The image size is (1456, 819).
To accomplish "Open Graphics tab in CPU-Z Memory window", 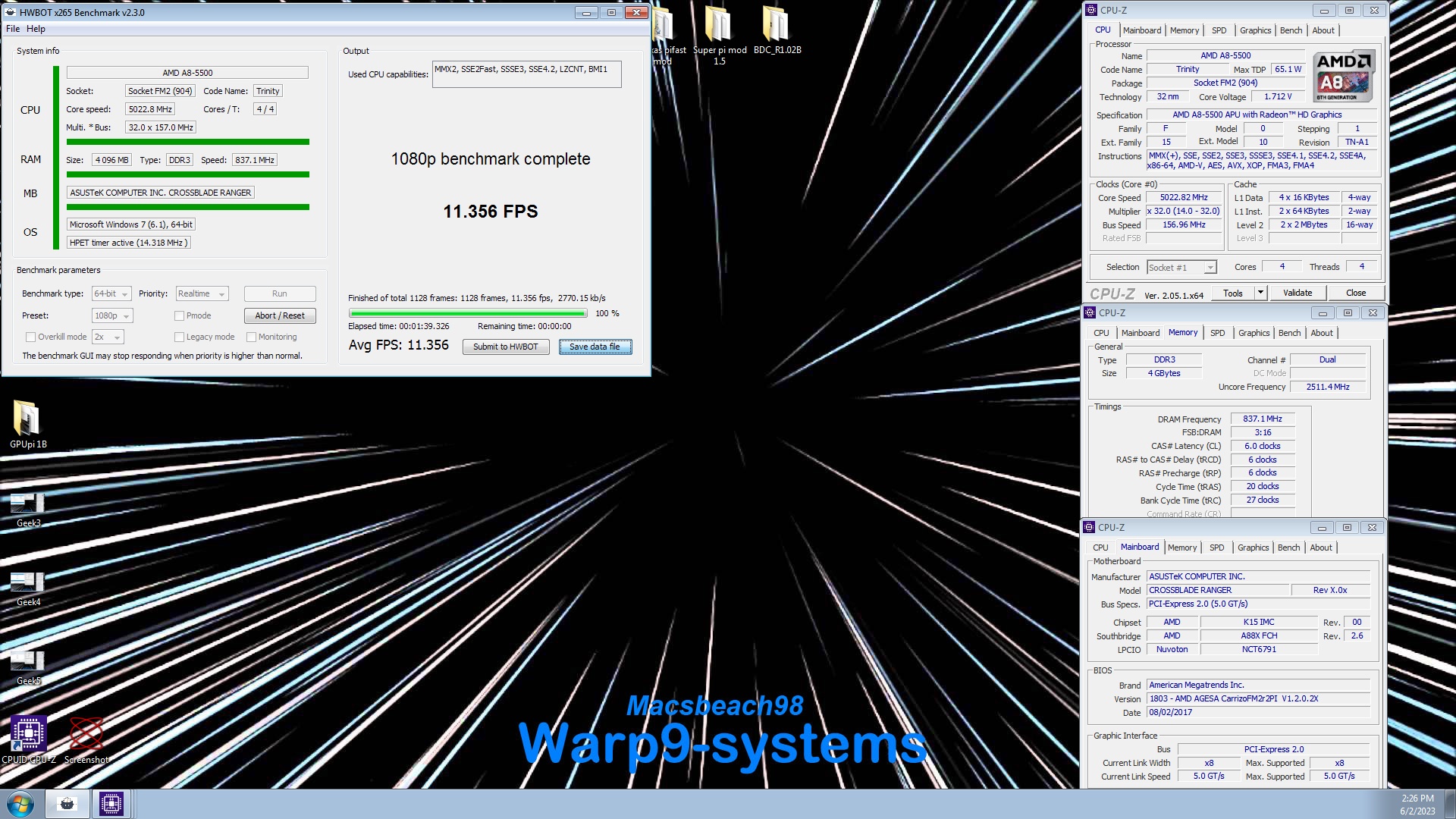I will [1254, 333].
